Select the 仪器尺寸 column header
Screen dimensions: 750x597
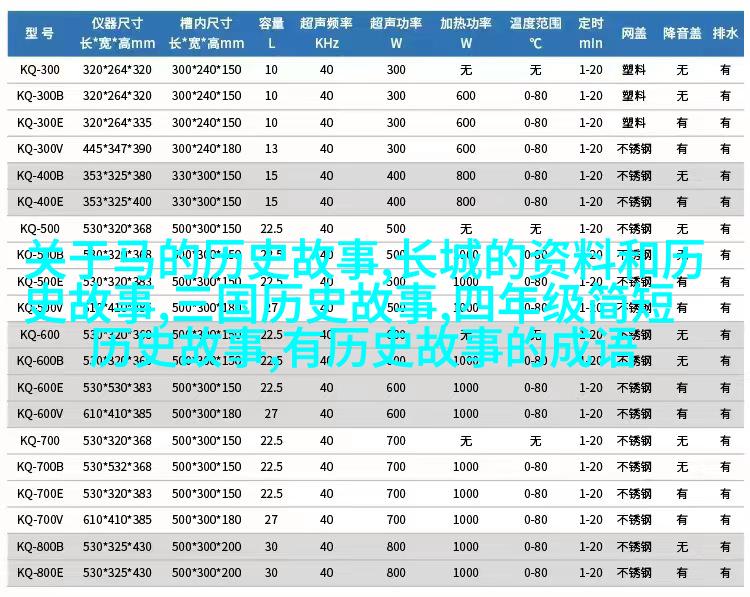point(117,32)
